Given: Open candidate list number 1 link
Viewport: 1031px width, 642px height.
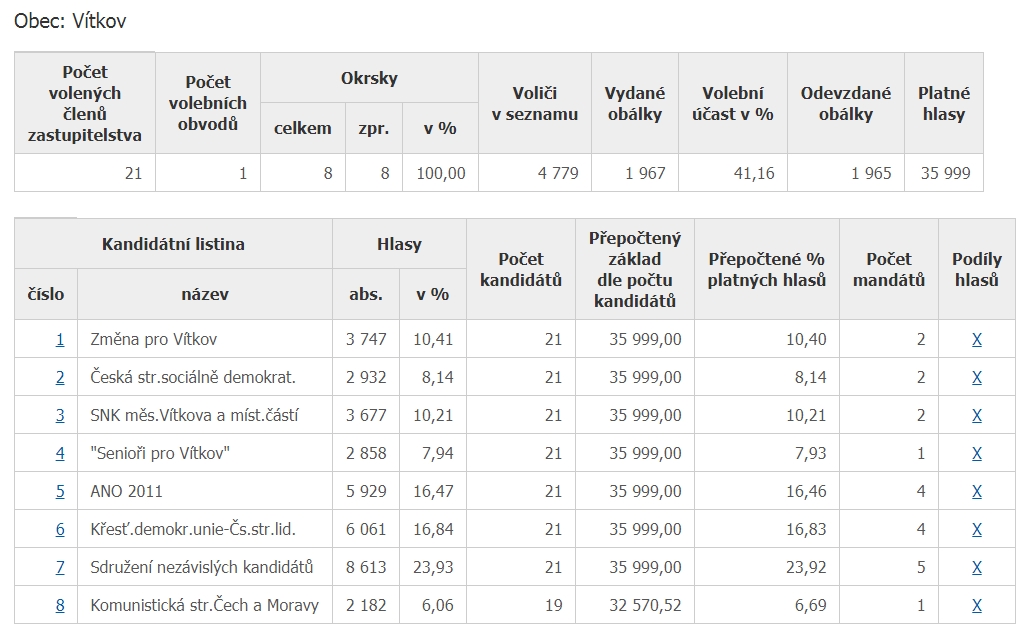Looking at the screenshot, I should [60, 339].
